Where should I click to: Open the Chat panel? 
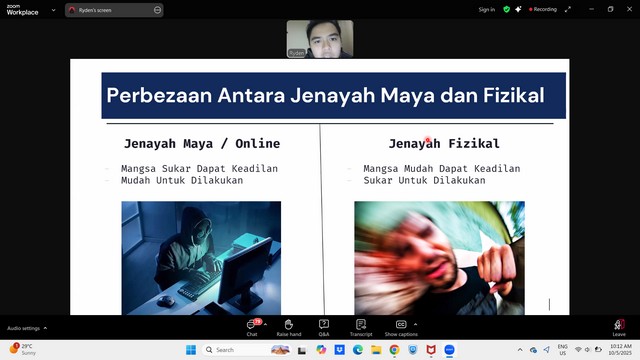click(x=252, y=327)
